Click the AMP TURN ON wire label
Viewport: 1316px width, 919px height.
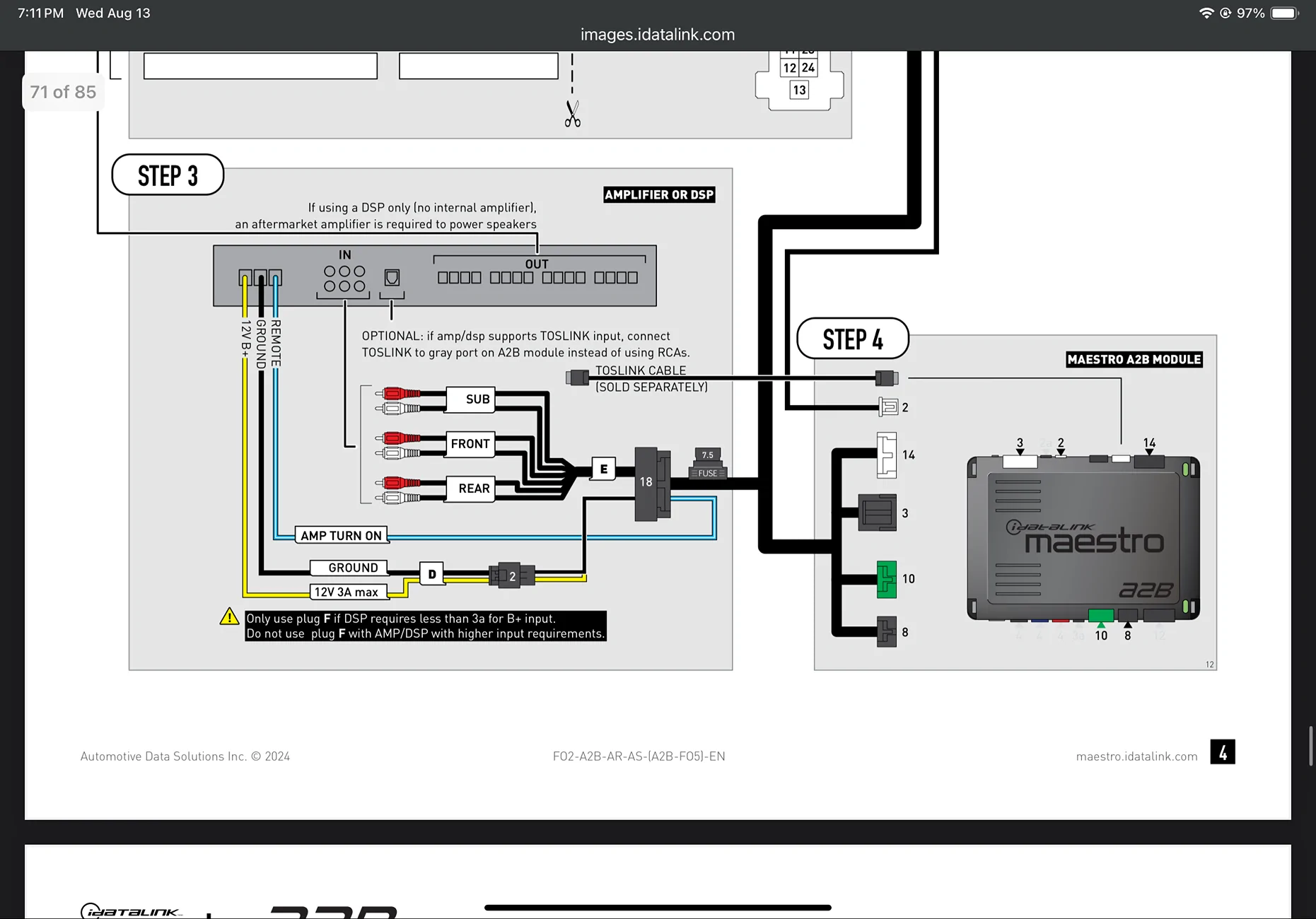click(x=341, y=535)
